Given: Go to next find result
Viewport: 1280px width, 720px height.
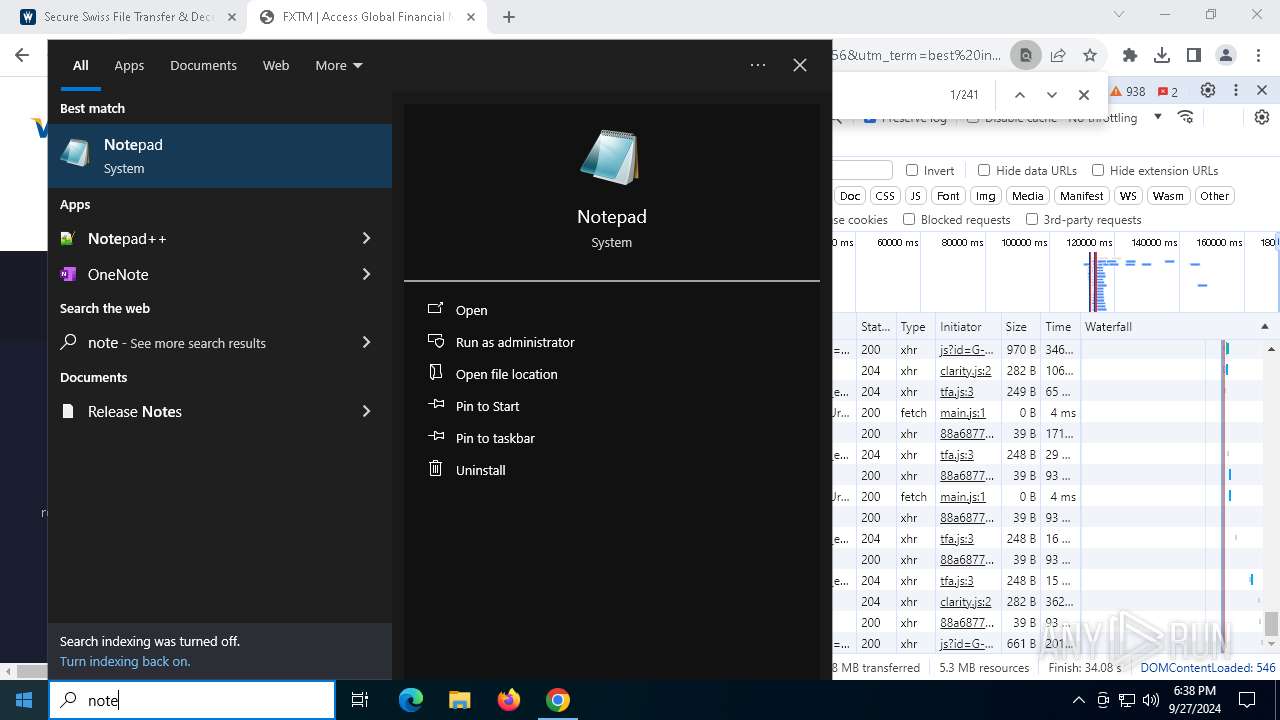Looking at the screenshot, I should click(x=1051, y=95).
